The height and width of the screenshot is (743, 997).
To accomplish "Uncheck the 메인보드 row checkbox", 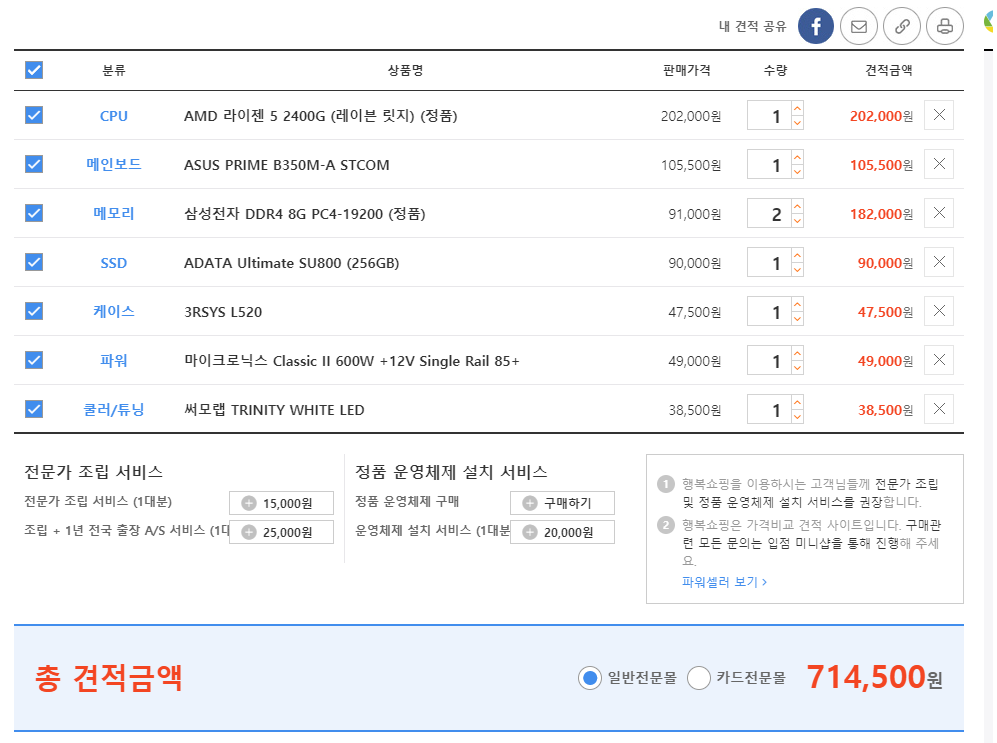I will pyautogui.click(x=34, y=164).
